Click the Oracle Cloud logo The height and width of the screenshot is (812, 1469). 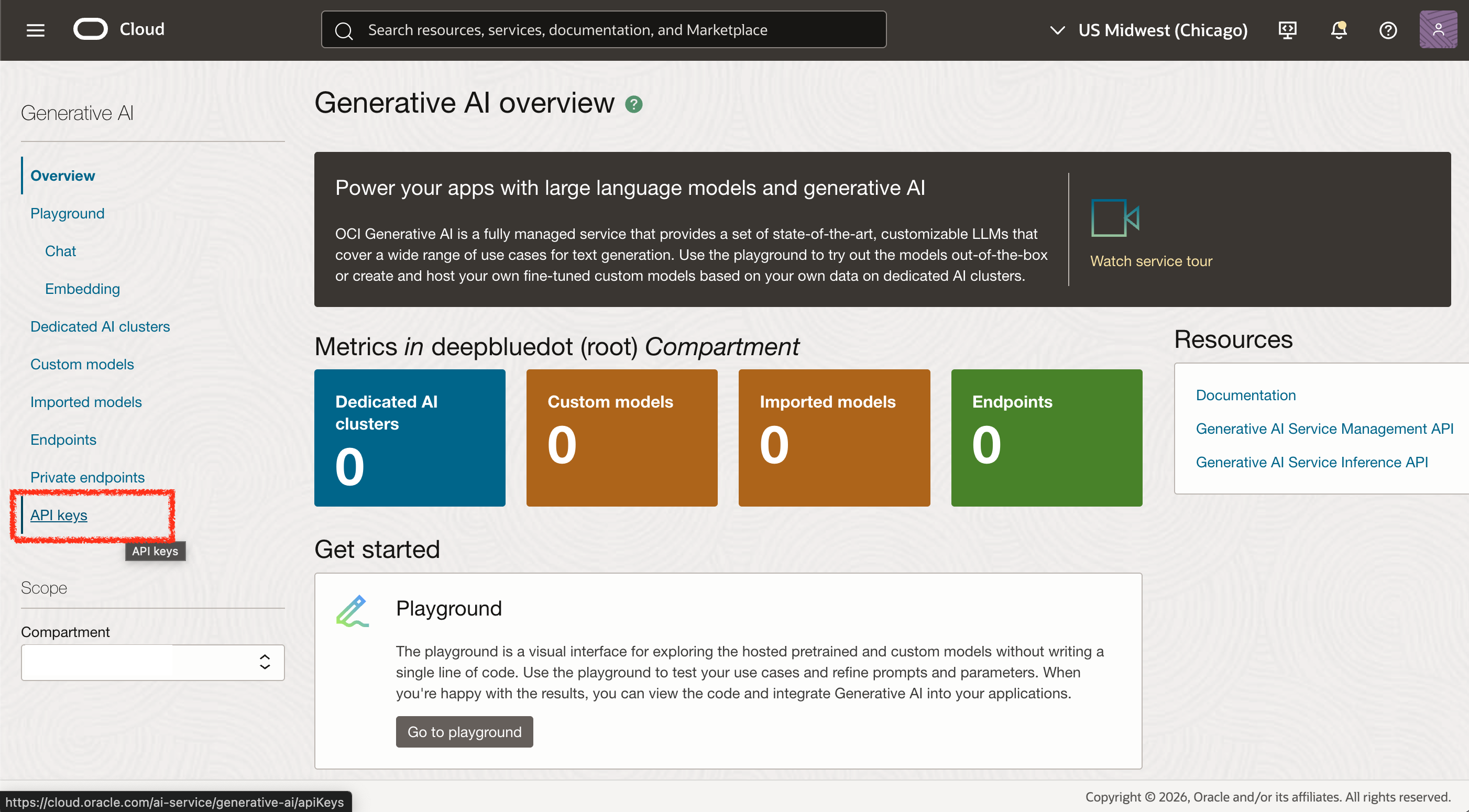point(91,28)
